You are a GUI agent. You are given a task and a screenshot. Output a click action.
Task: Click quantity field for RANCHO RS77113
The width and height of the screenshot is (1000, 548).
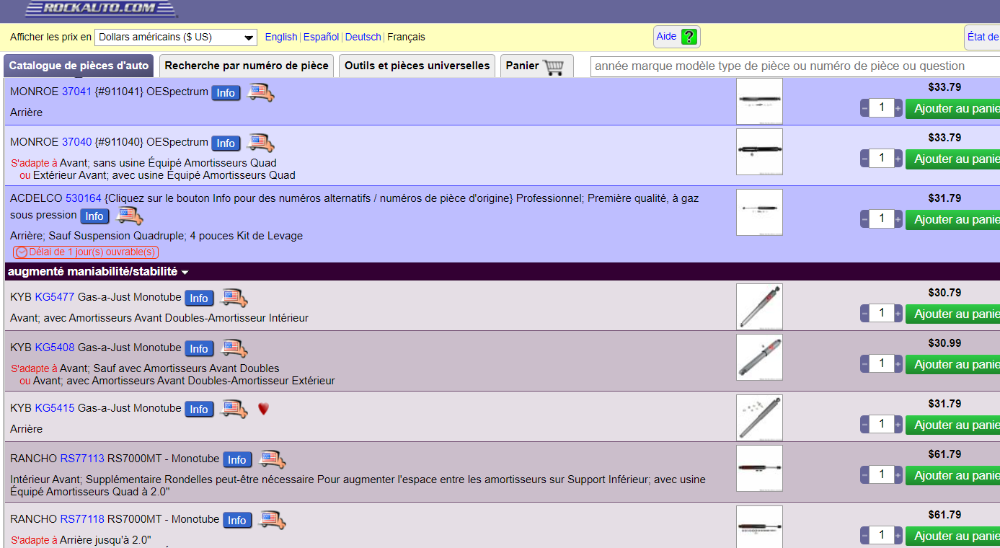click(x=881, y=475)
